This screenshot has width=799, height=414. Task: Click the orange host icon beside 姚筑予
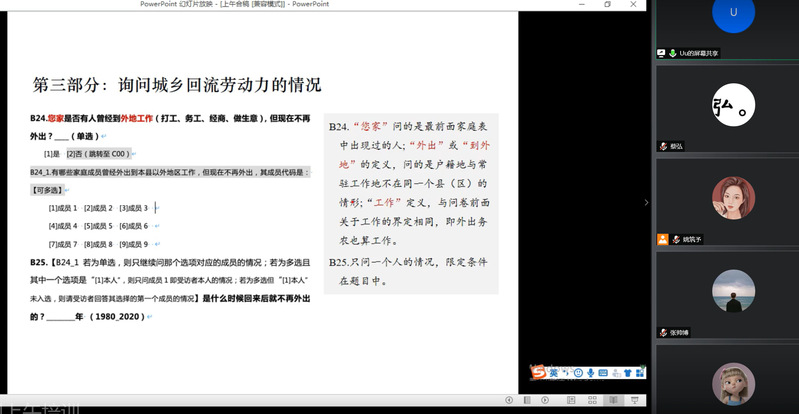click(662, 239)
